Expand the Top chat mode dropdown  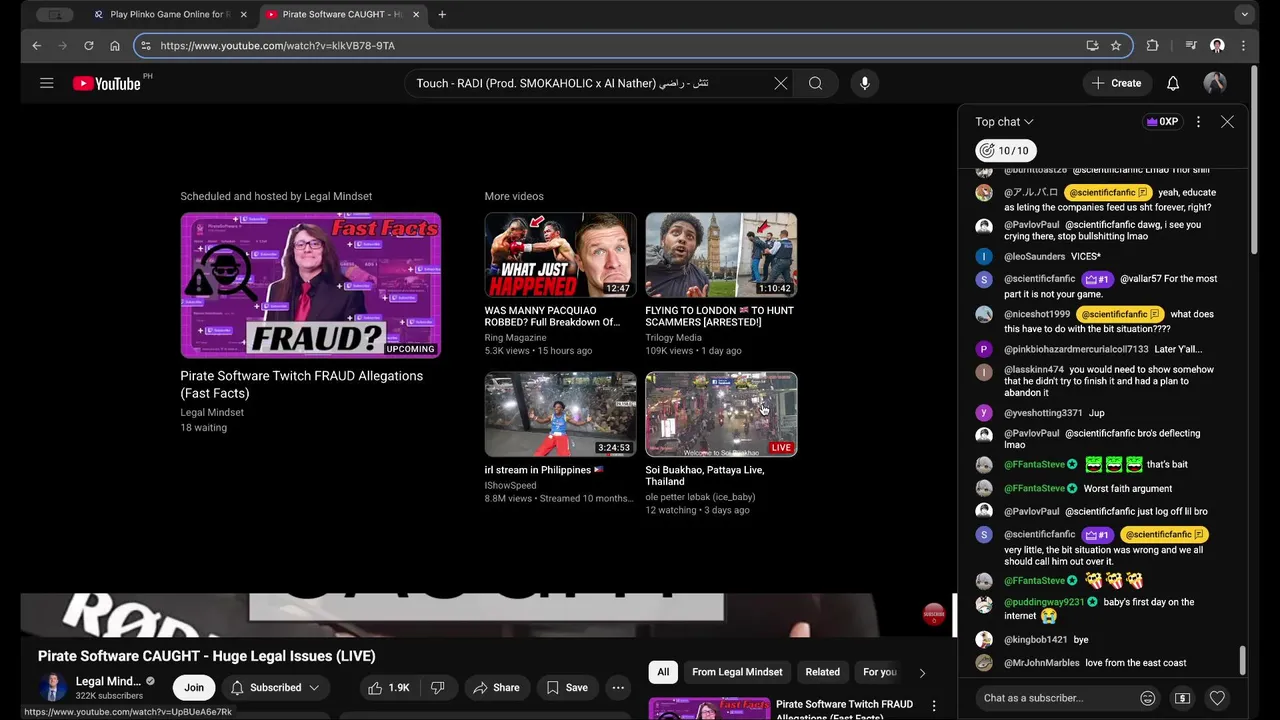coord(1005,122)
